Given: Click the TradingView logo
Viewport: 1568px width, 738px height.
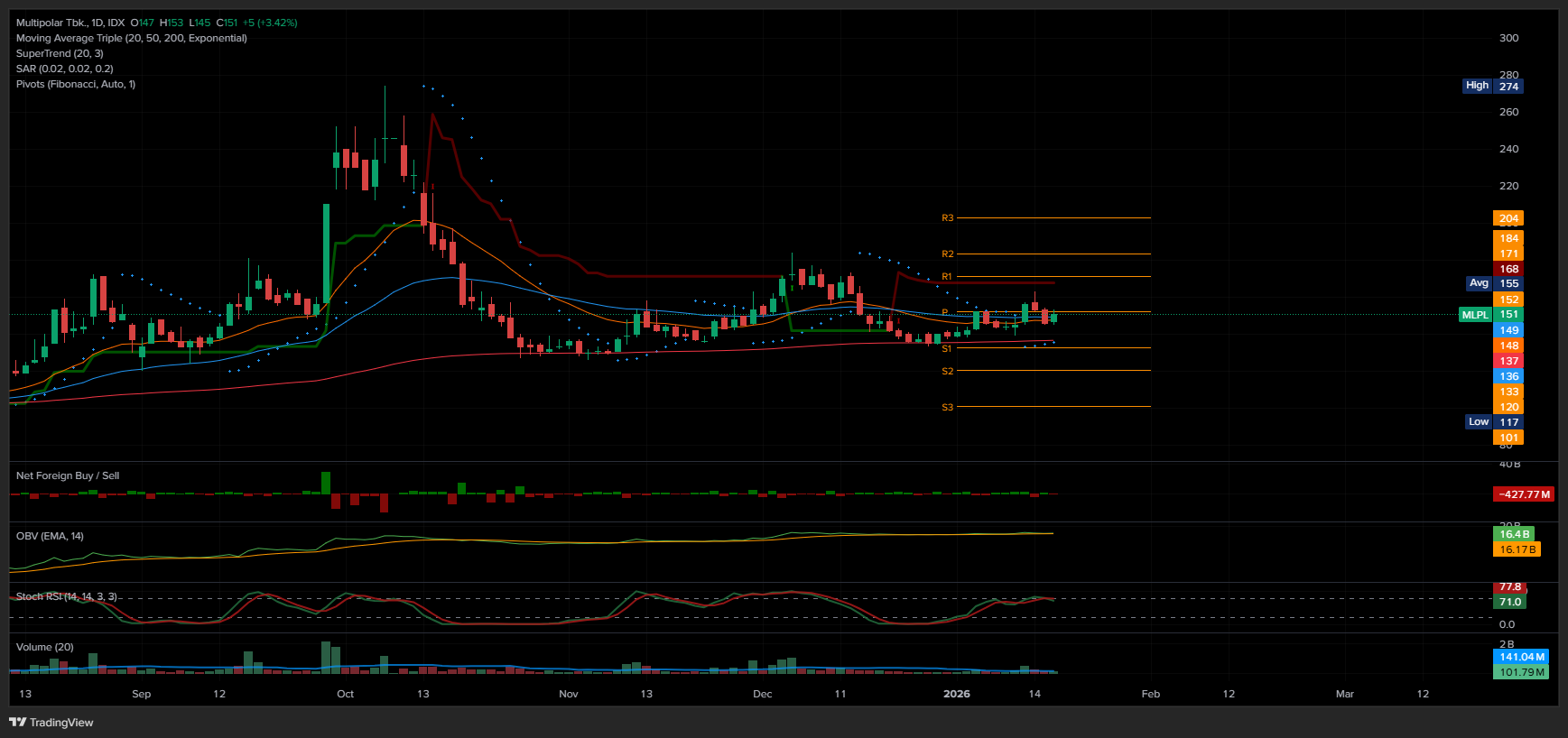Looking at the screenshot, I should (x=51, y=722).
